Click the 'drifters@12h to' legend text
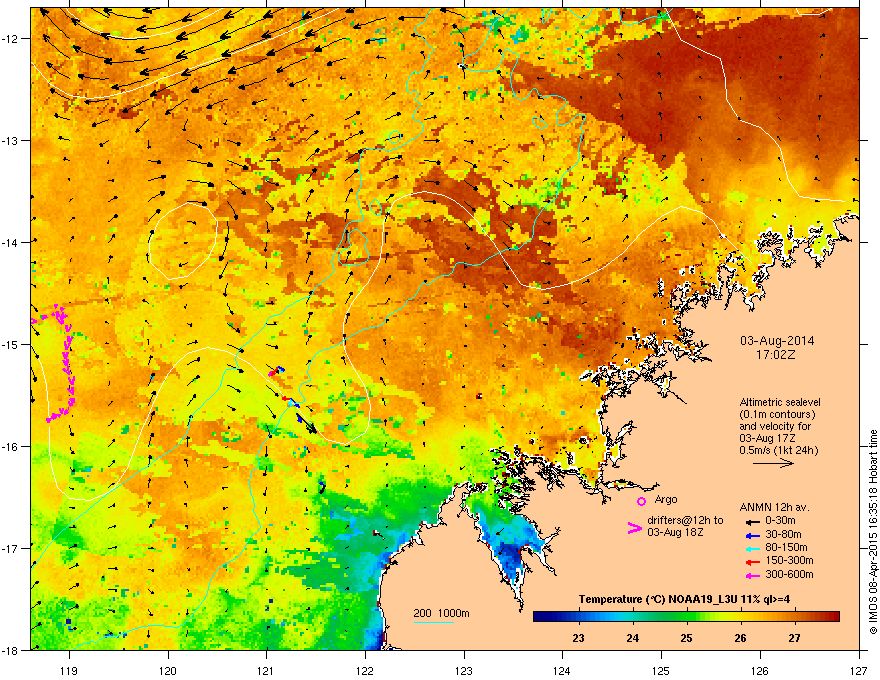 tap(685, 520)
